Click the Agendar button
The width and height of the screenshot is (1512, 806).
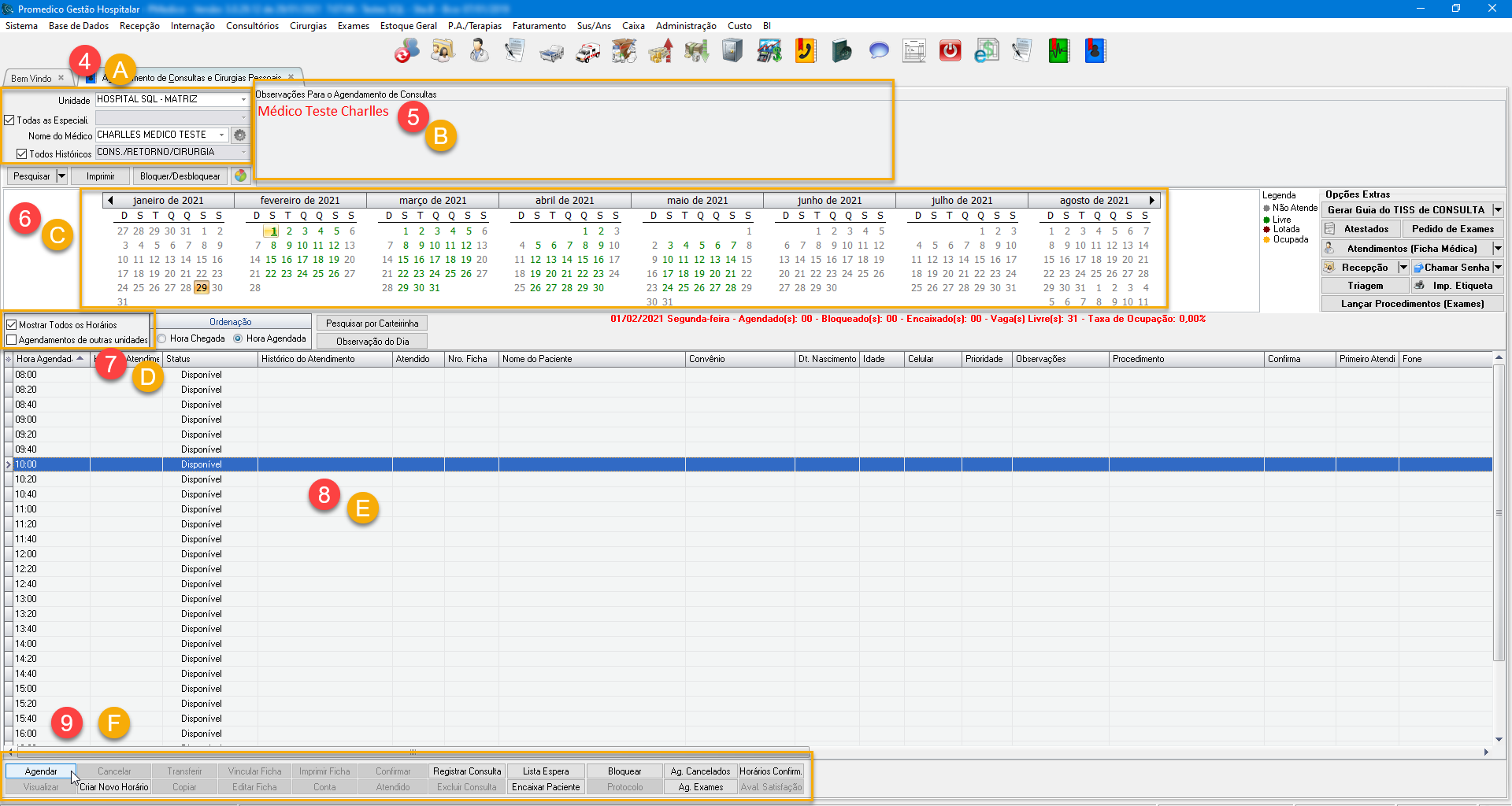point(41,771)
